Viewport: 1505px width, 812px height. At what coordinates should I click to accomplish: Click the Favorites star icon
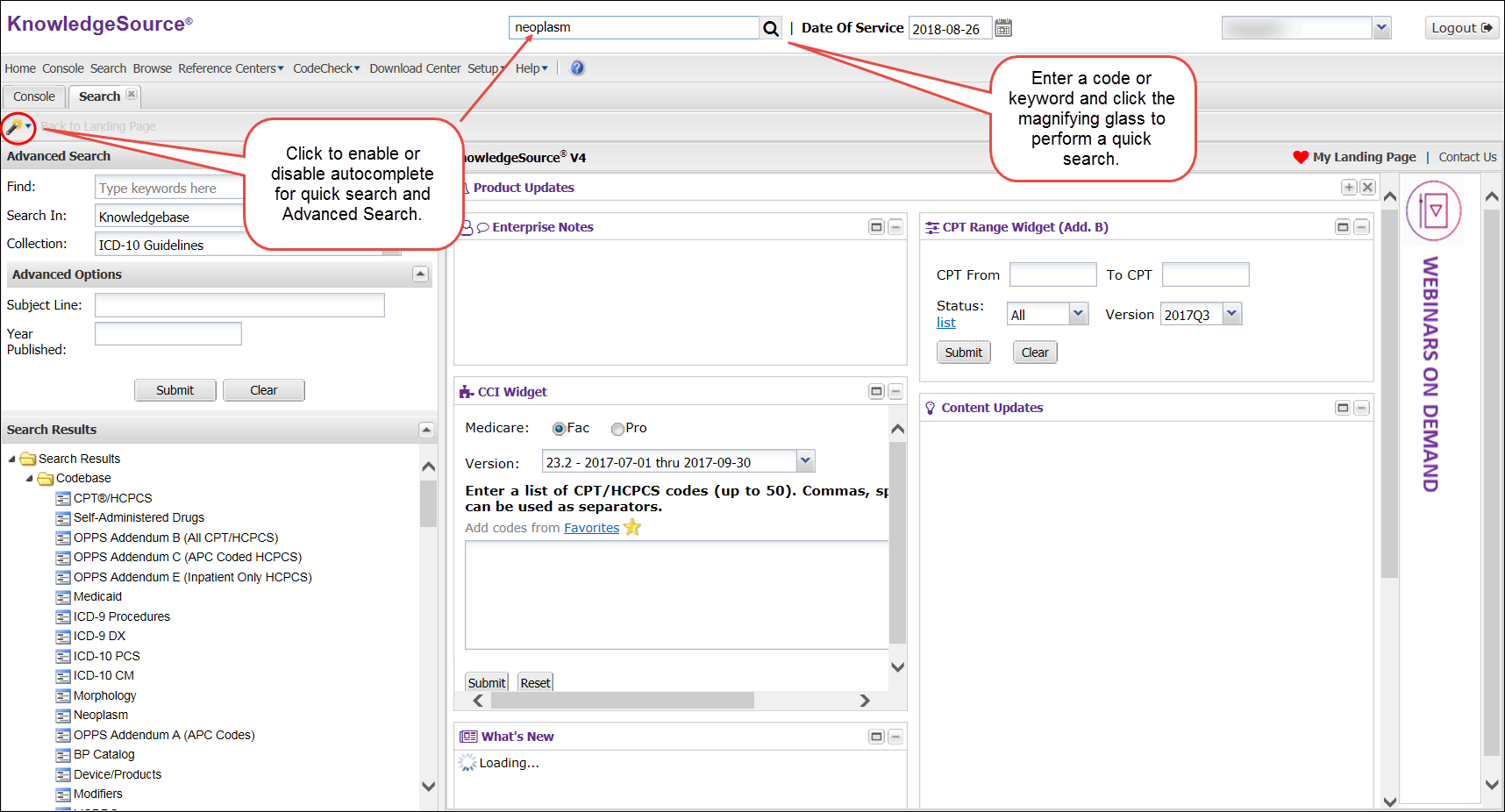click(x=632, y=528)
